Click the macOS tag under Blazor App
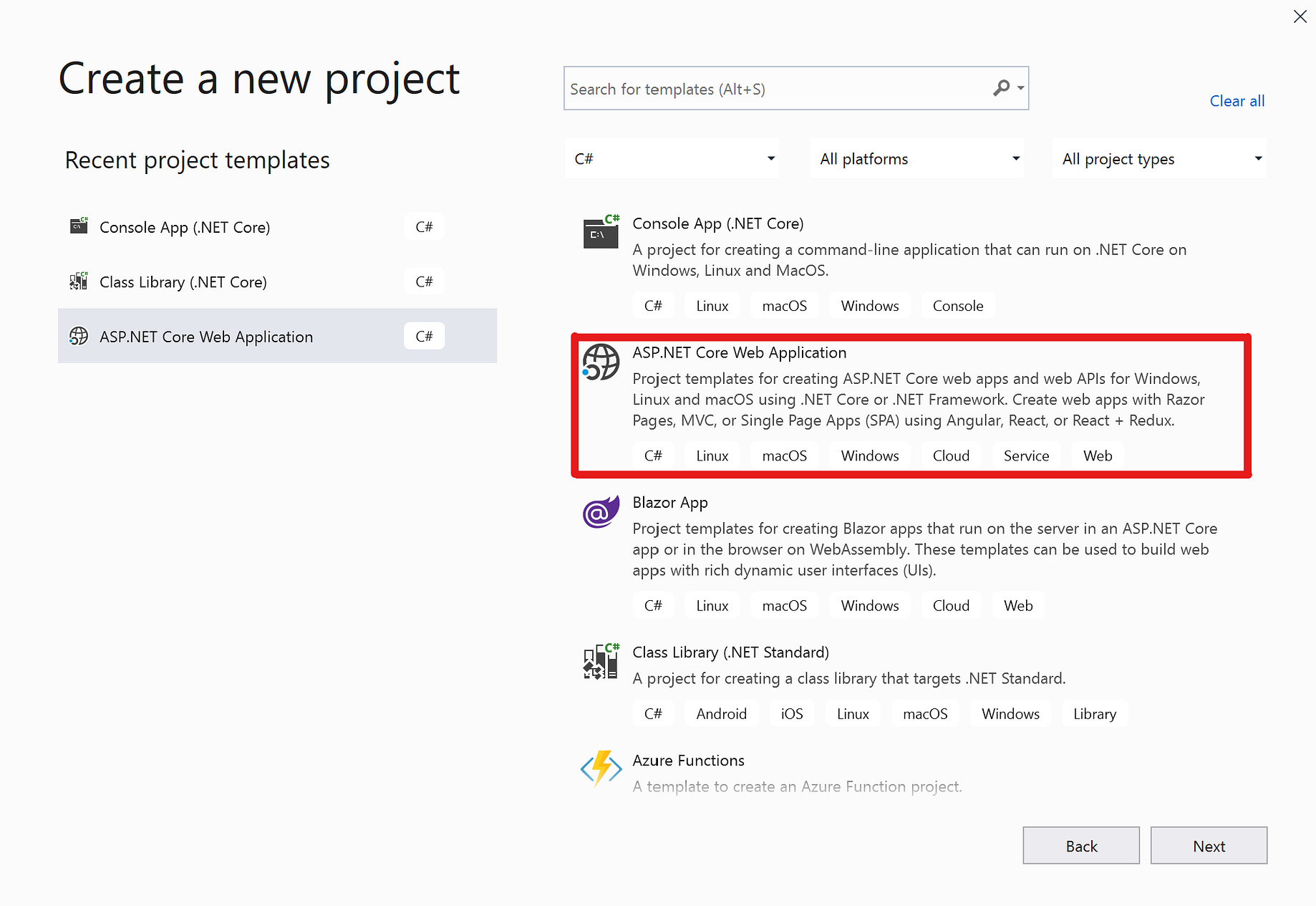The height and width of the screenshot is (906, 1316). [x=784, y=605]
